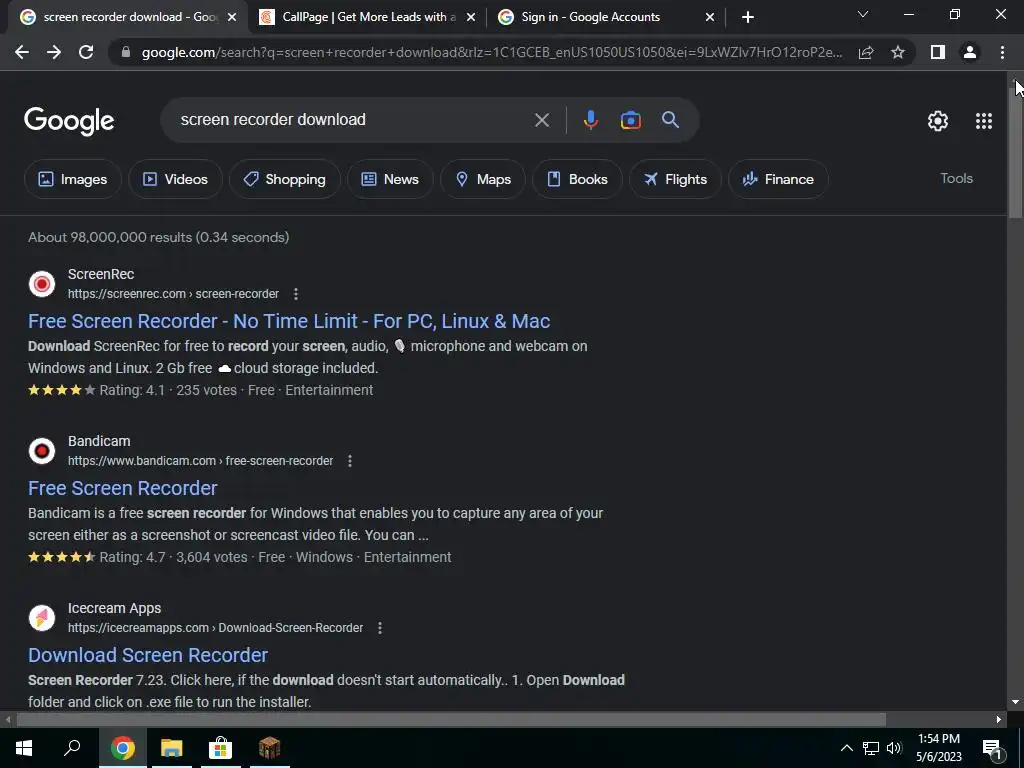Switch to Finance results

(x=778, y=179)
